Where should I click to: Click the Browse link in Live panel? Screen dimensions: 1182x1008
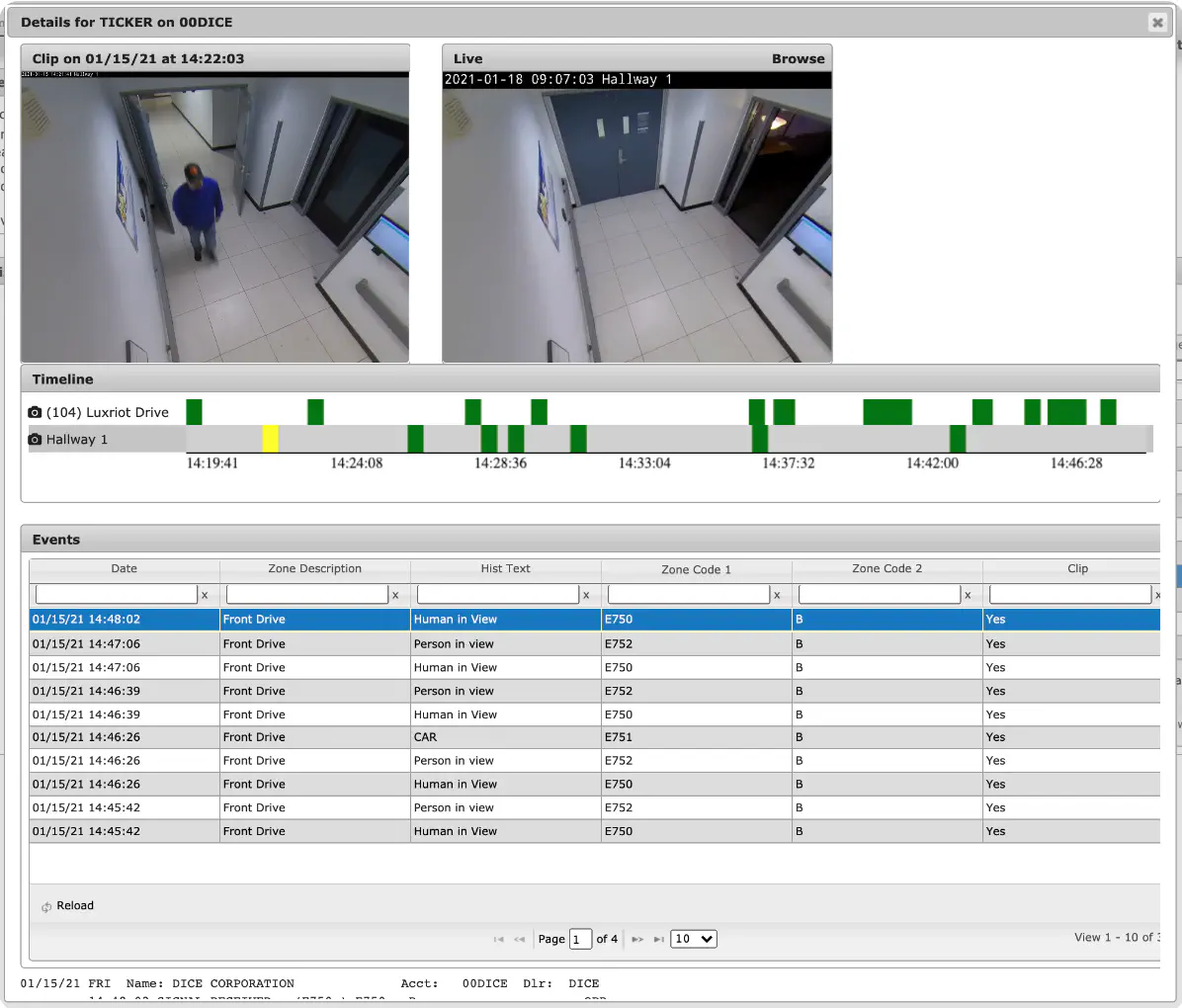coord(798,59)
